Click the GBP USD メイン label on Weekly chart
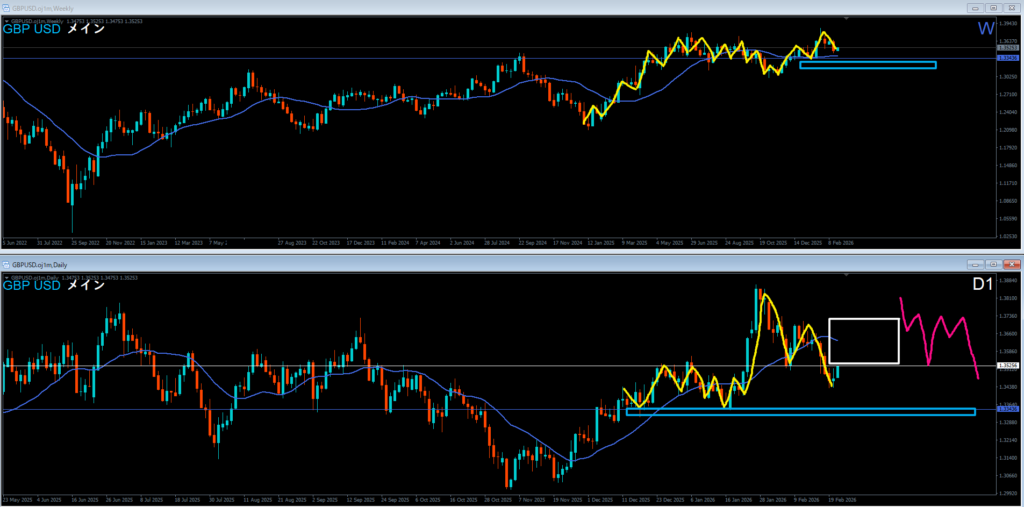The image size is (1024, 507). (x=50, y=30)
